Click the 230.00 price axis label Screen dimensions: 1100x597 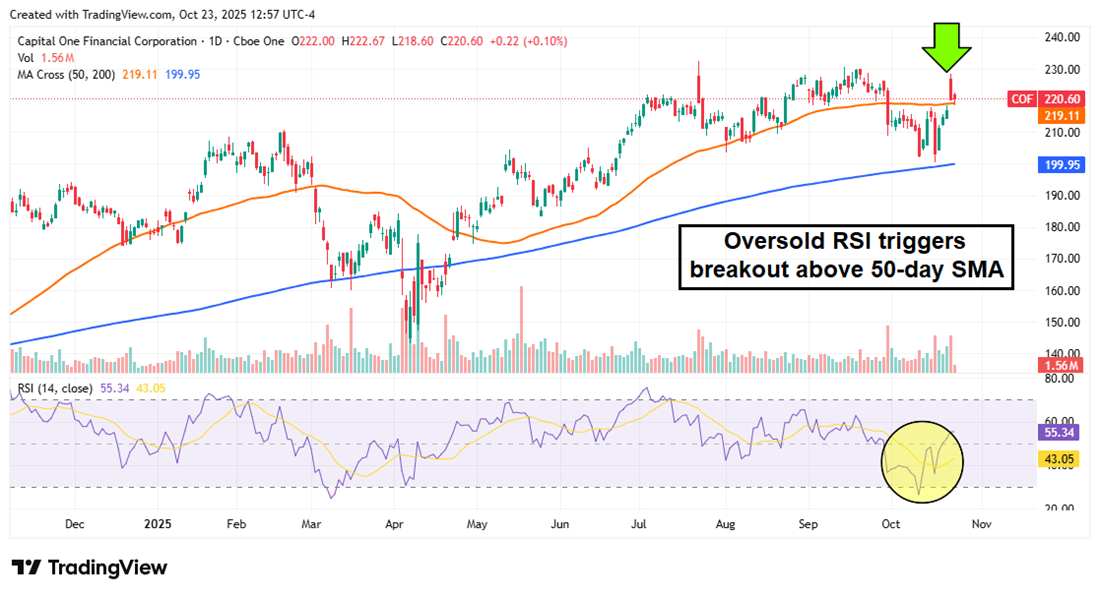(x=1062, y=69)
